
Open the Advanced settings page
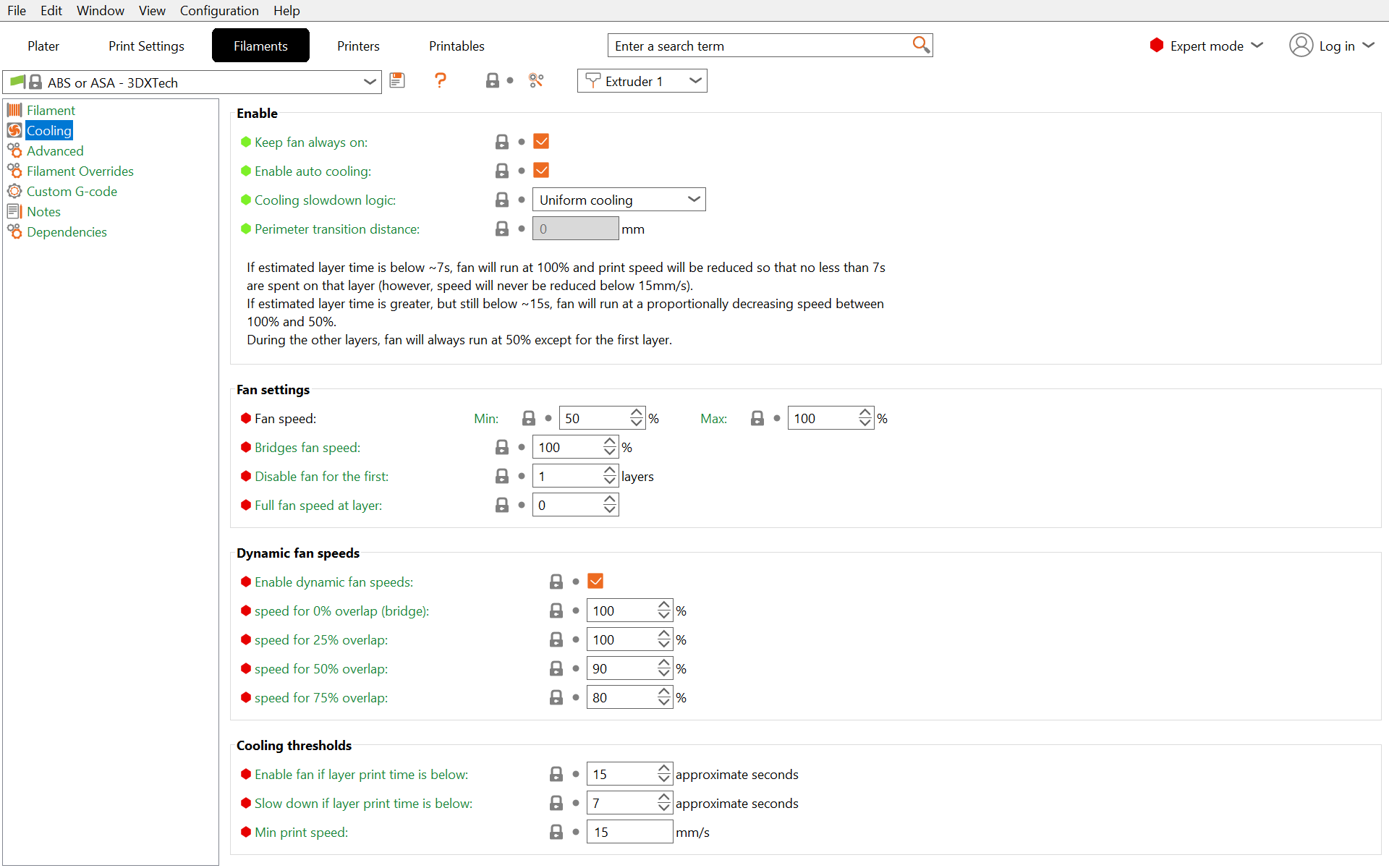[x=55, y=150]
